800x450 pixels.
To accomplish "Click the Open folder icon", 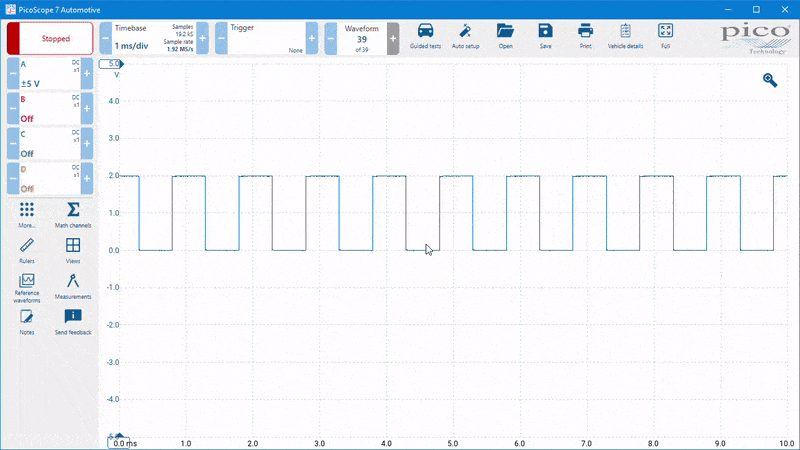I will 506,36.
